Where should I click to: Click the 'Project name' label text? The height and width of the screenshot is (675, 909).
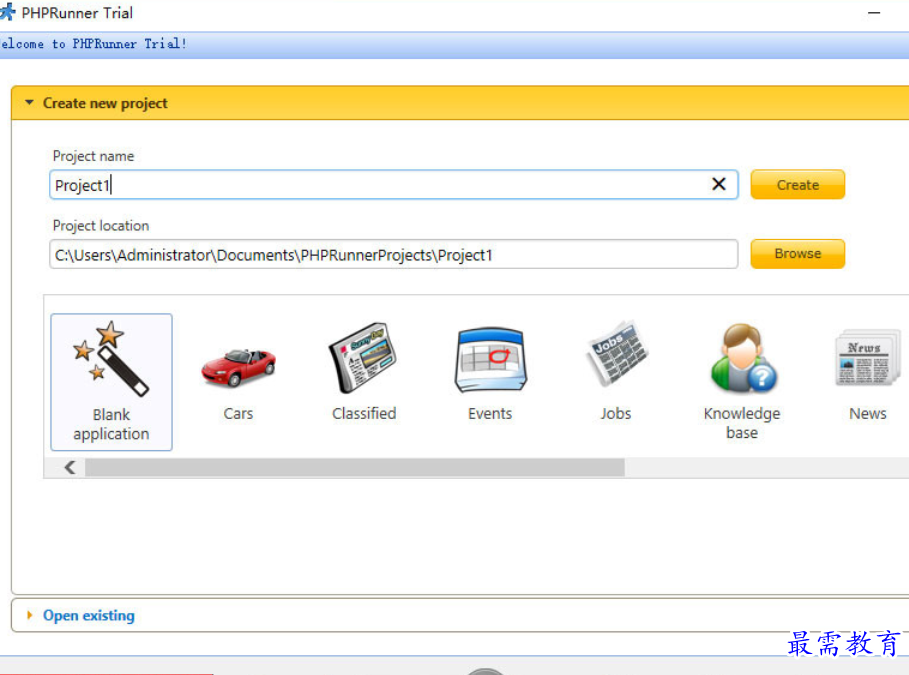click(x=93, y=156)
